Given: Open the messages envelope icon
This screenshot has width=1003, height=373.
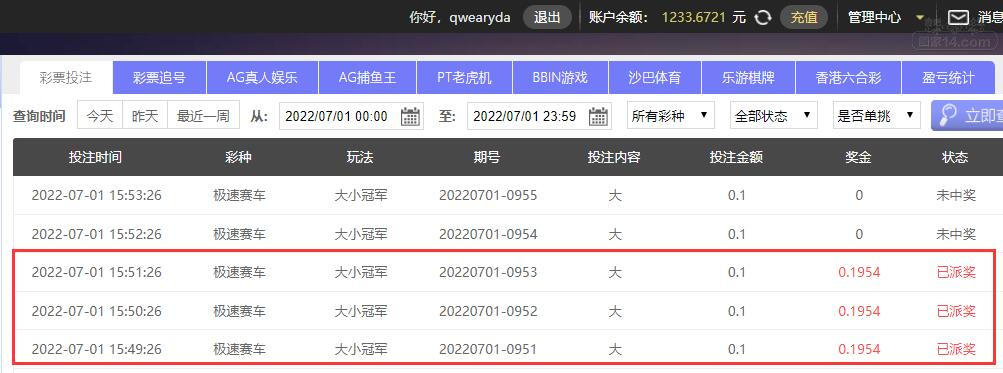Looking at the screenshot, I should [958, 18].
